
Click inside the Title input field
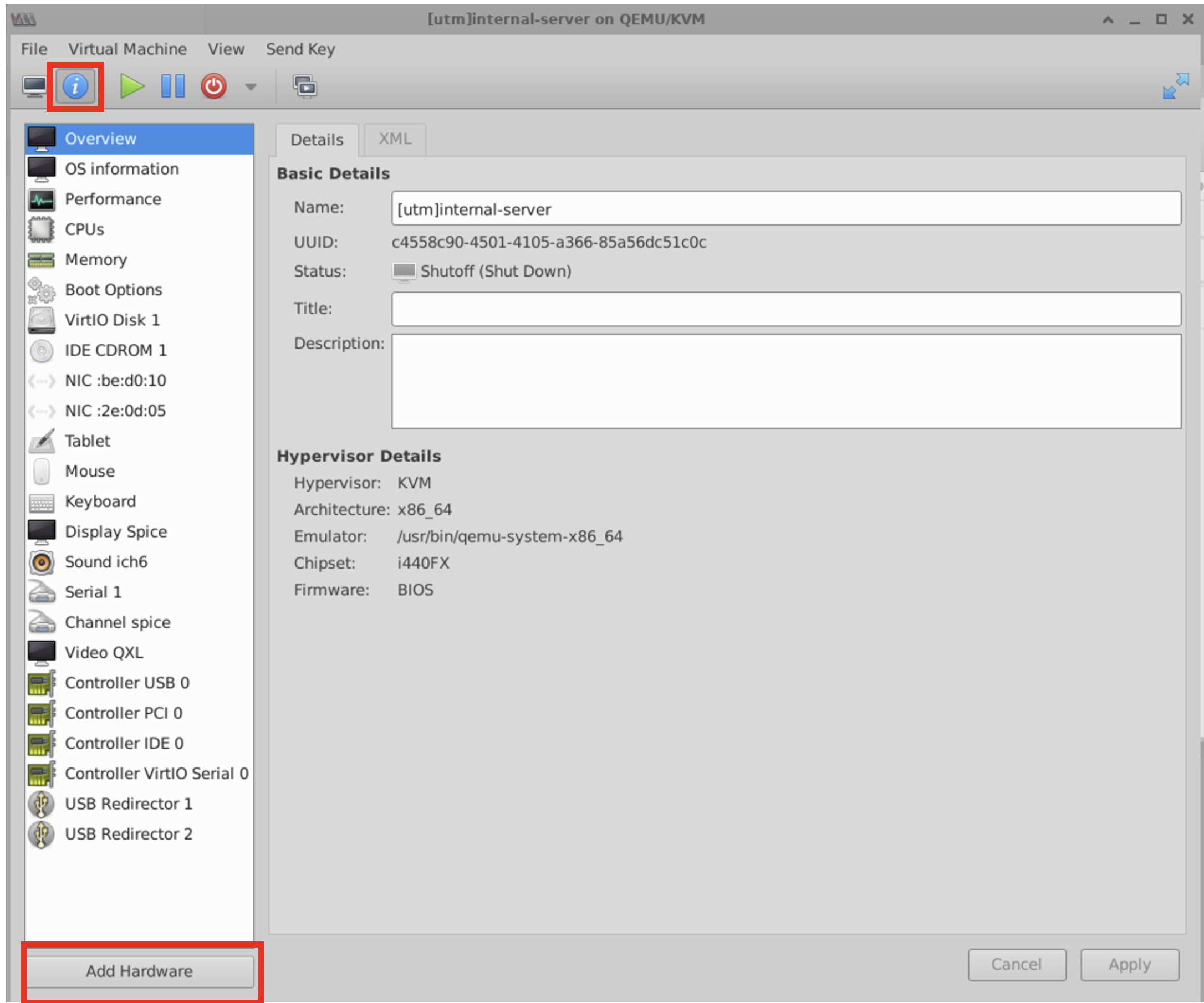785,309
